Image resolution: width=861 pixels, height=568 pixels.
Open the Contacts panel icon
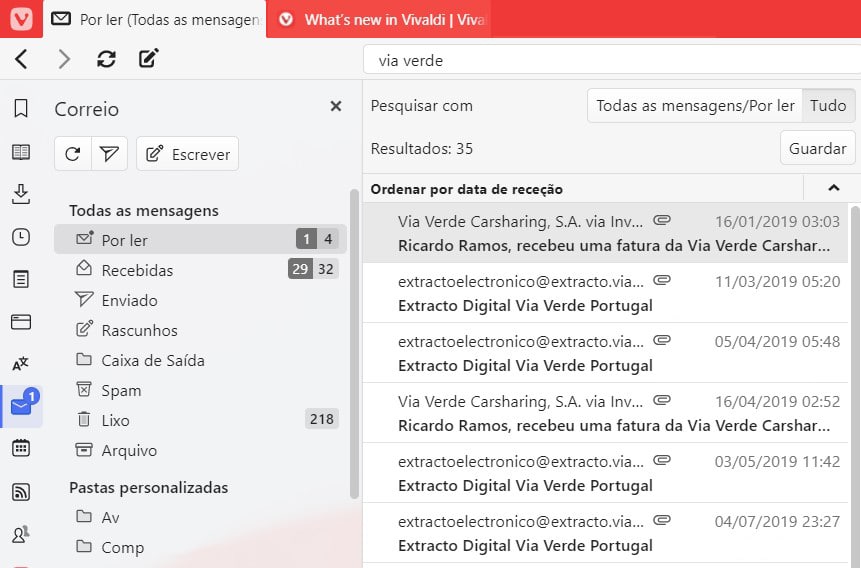21,534
